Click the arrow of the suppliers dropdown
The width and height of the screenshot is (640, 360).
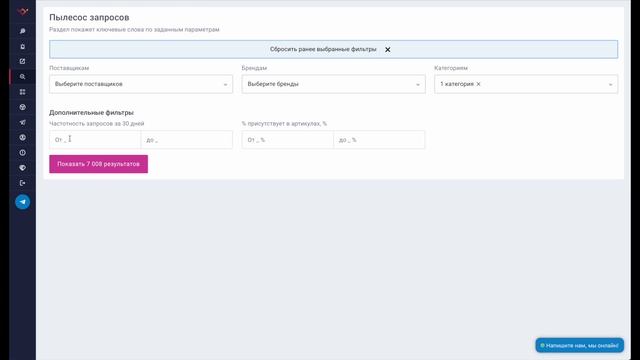(225, 84)
